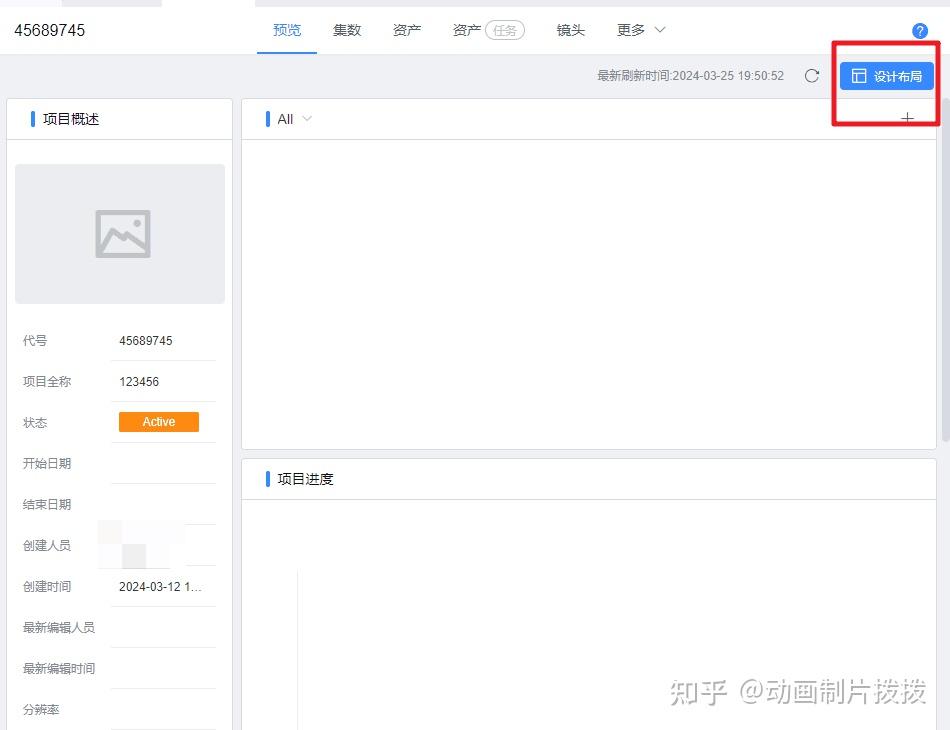Screen dimensions: 950x730
Task: Click the 设计布局 button
Action: click(x=886, y=75)
